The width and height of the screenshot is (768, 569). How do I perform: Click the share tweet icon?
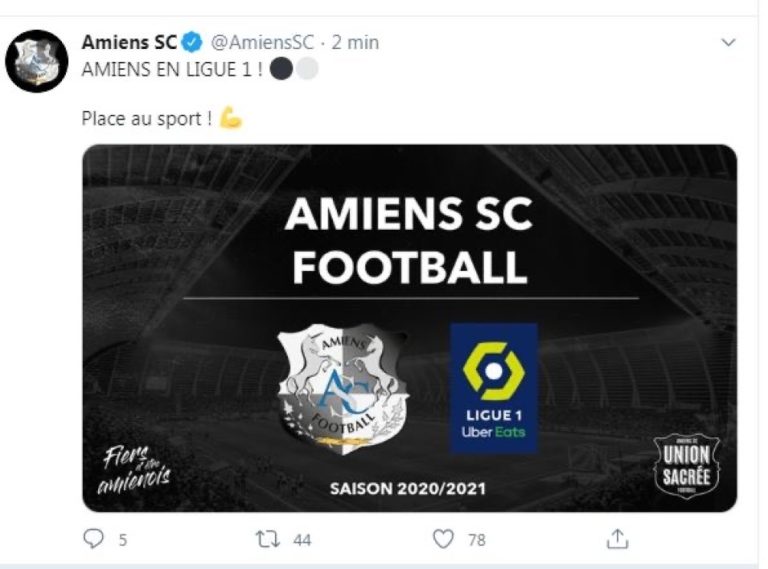coord(618,539)
